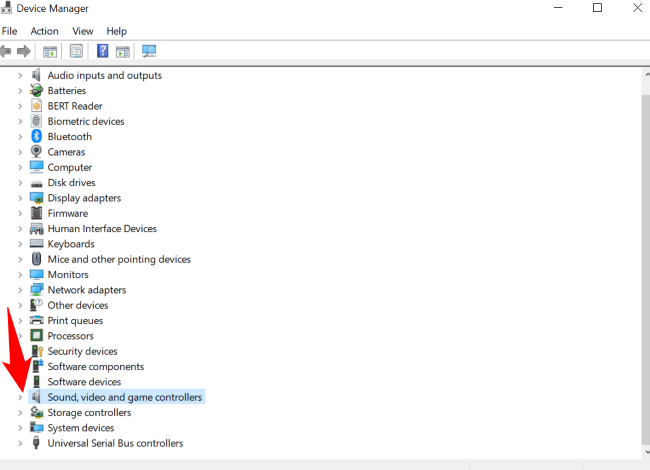Open the Action menu
The height and width of the screenshot is (470, 650).
point(44,31)
